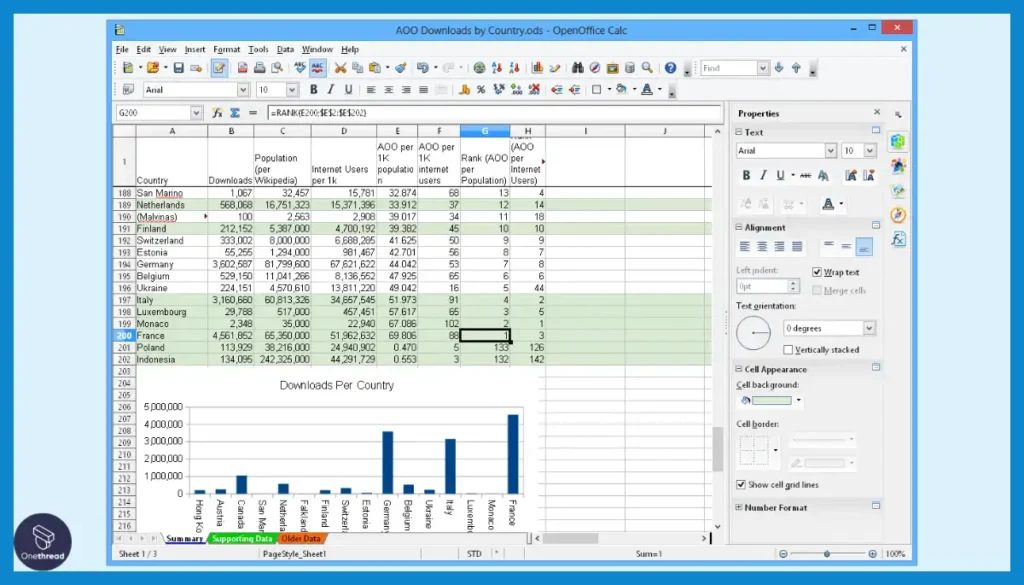Click Sort Descending icon
This screenshot has height=585, width=1024.
tap(514, 68)
